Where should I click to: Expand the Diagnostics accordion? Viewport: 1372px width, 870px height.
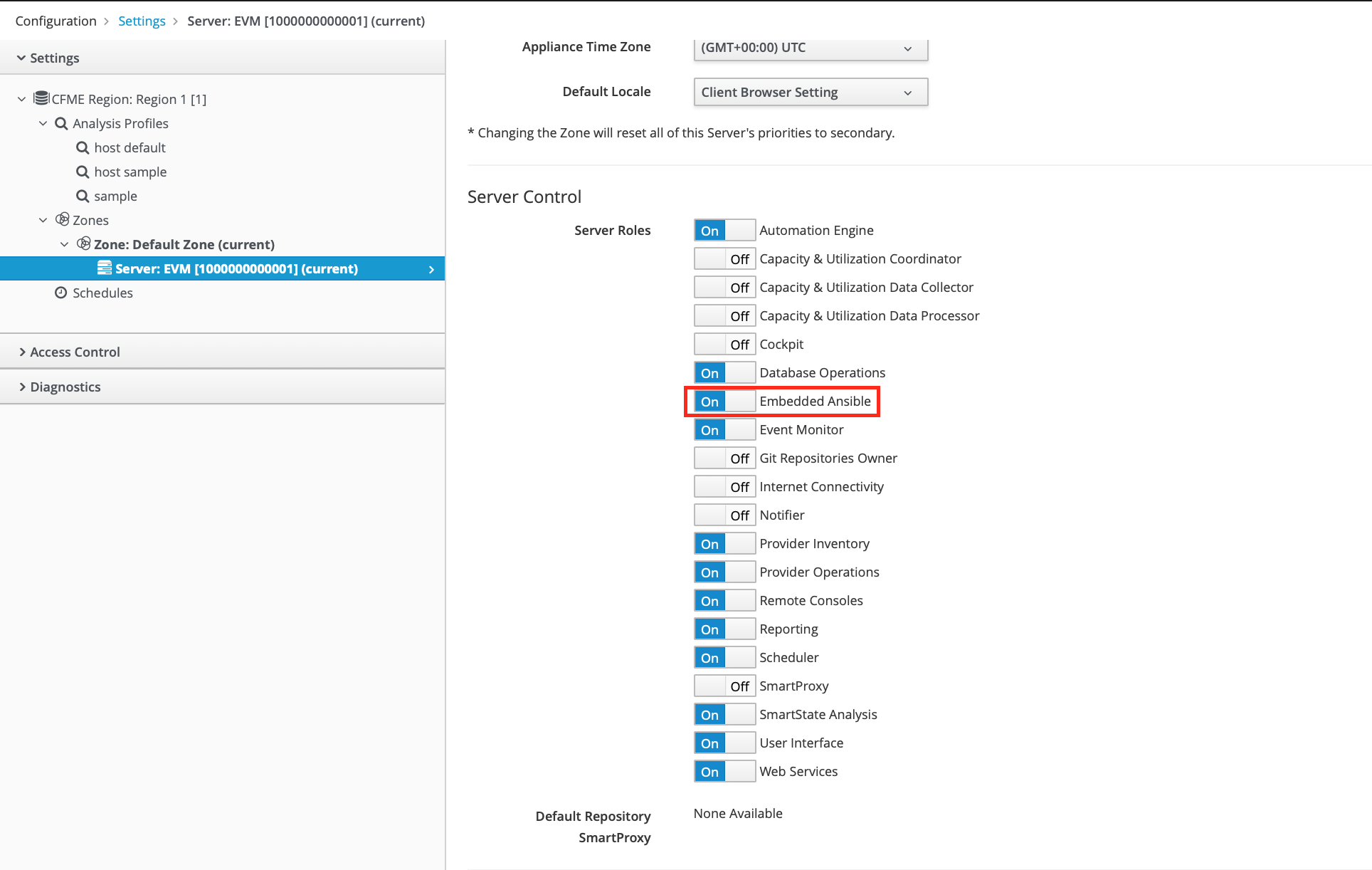pyautogui.click(x=65, y=387)
